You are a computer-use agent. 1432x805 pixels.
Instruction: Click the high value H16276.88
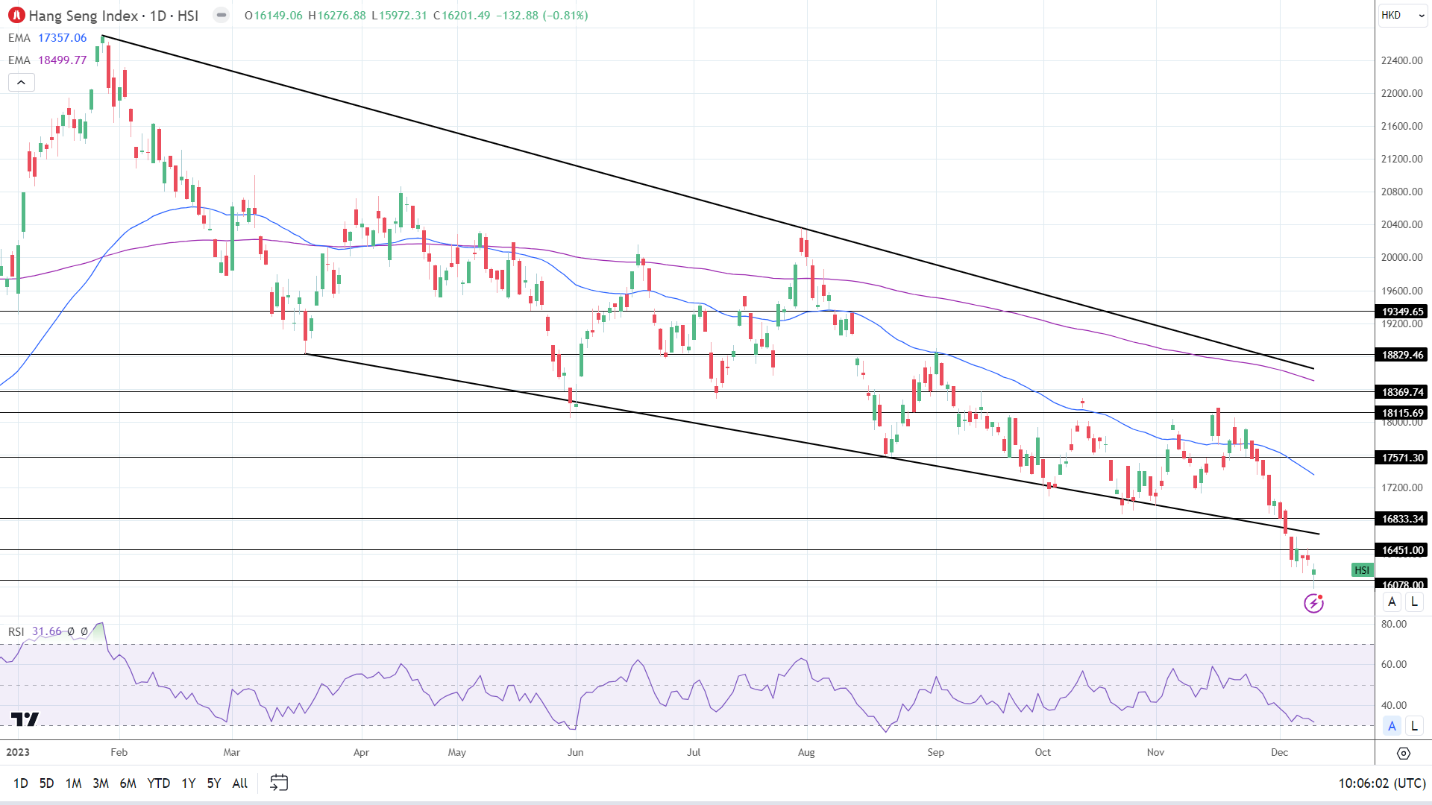tap(338, 16)
